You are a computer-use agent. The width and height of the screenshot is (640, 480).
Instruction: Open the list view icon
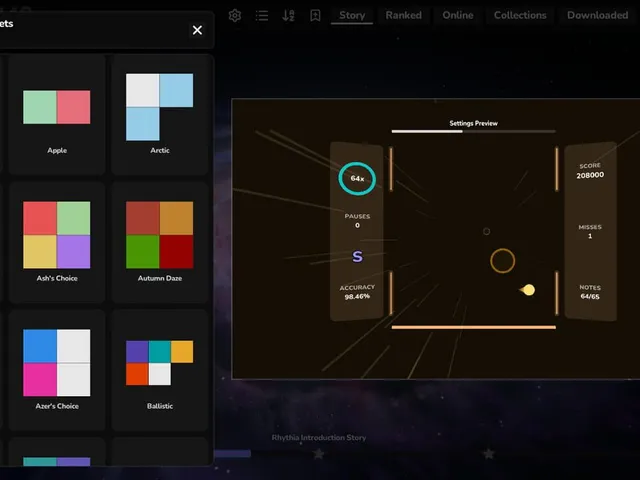[x=262, y=16]
